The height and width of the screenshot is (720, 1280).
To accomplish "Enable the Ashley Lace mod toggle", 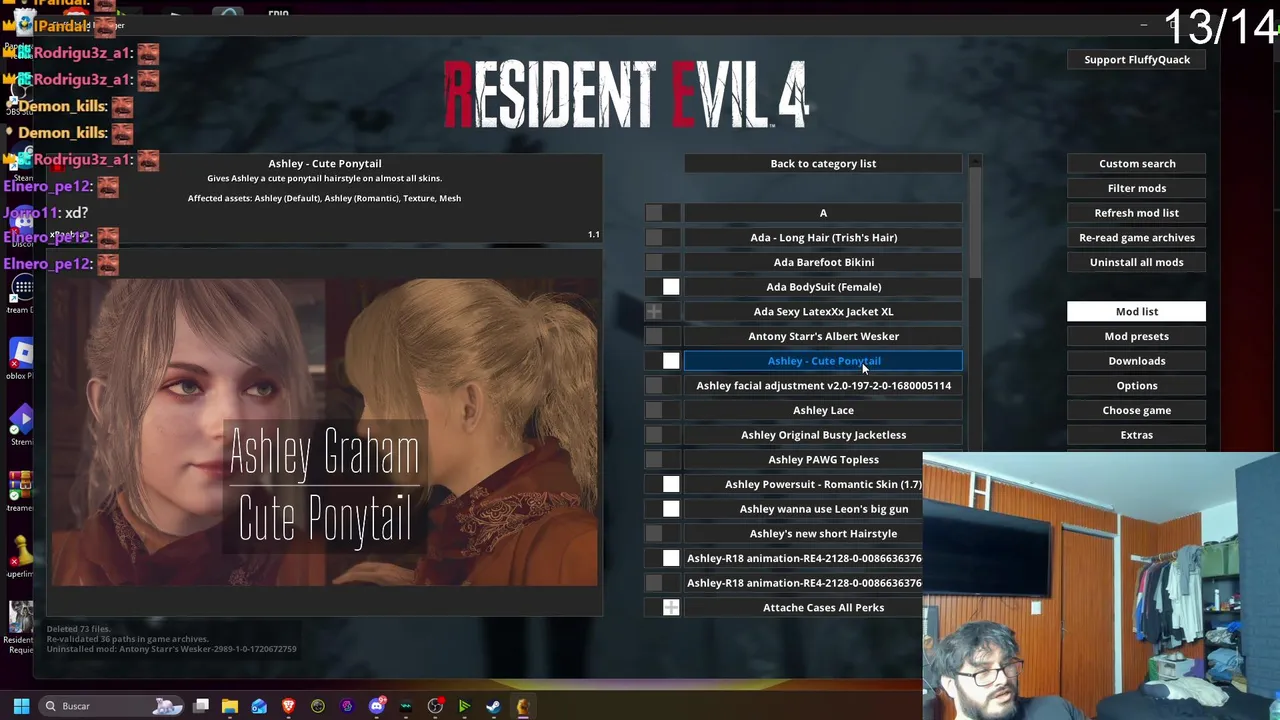I will [x=662, y=410].
